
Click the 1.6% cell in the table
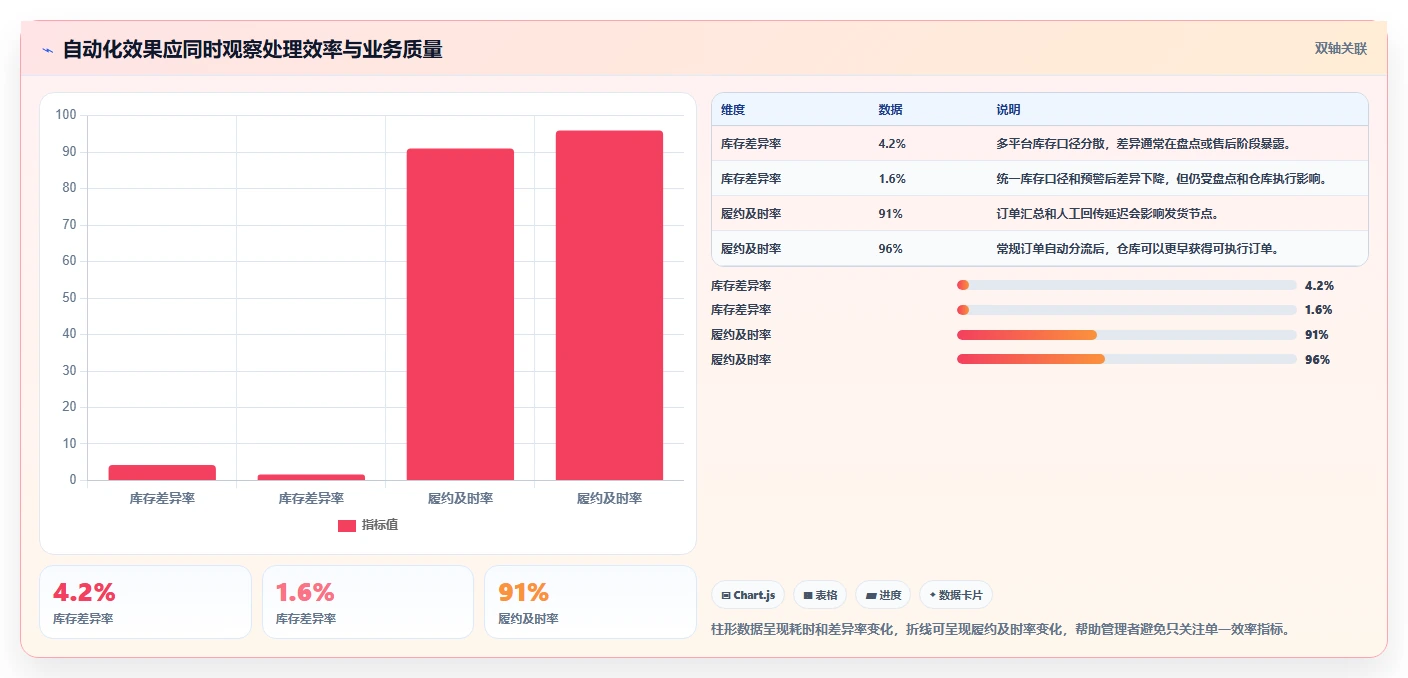tap(892, 179)
